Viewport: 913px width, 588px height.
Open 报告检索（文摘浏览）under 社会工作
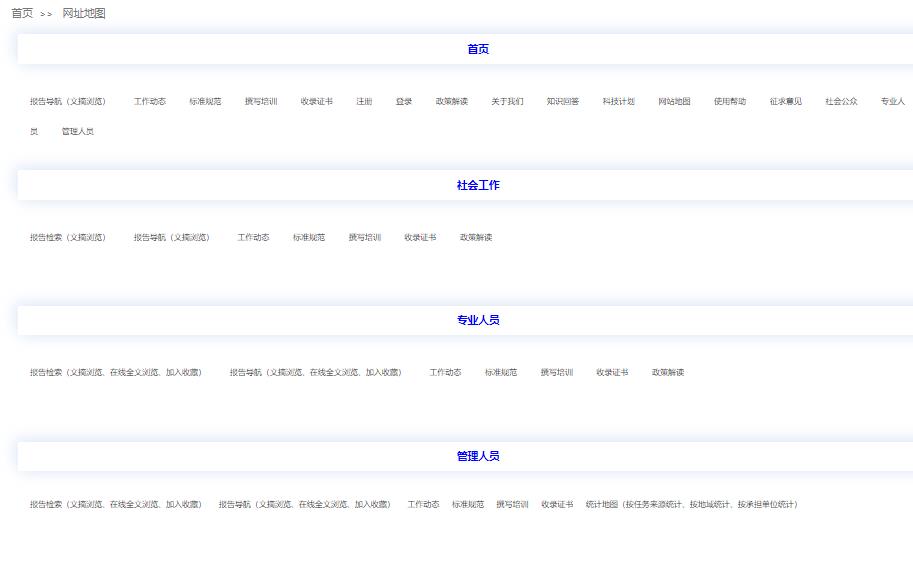[68, 238]
